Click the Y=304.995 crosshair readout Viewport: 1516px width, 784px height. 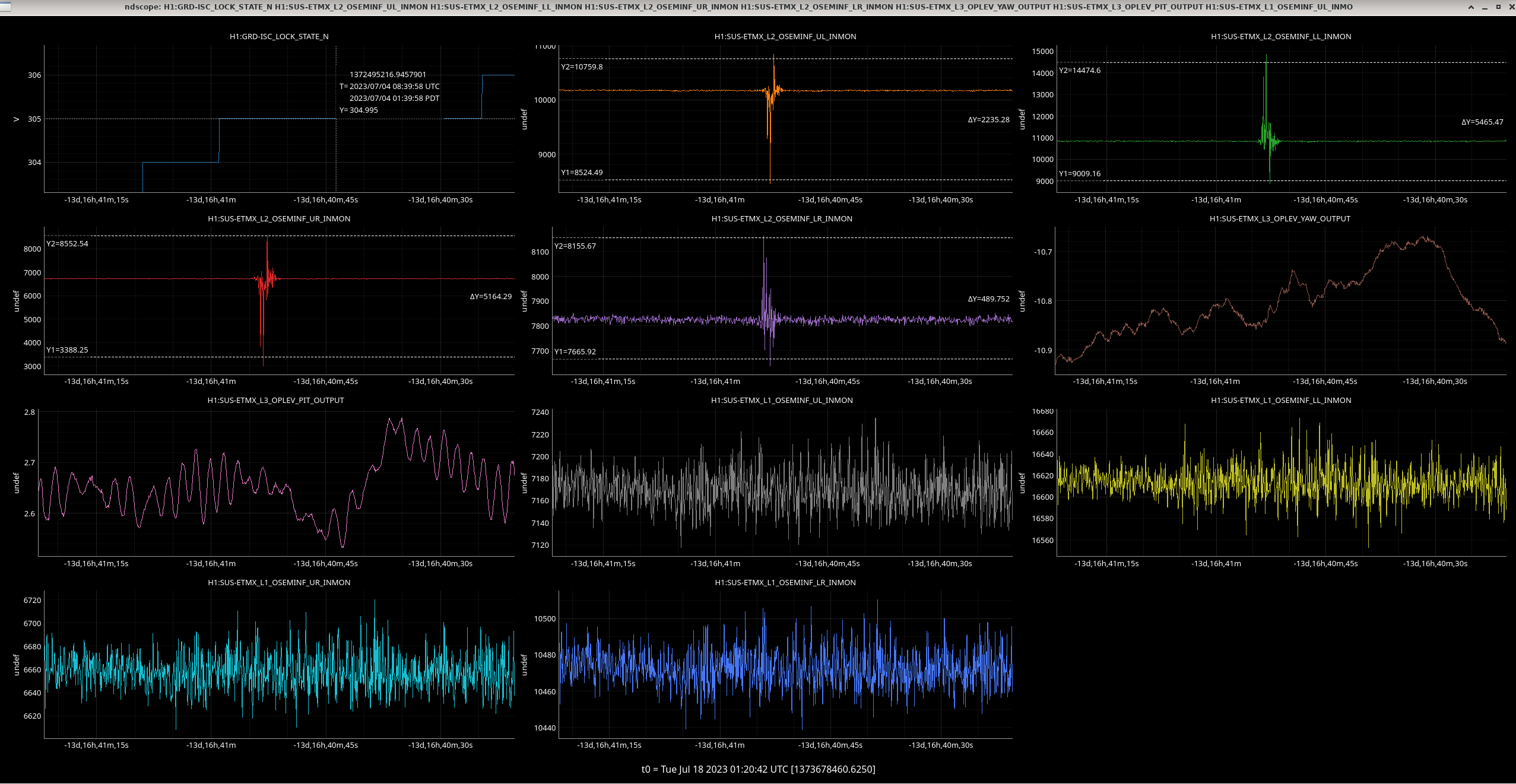coord(359,110)
